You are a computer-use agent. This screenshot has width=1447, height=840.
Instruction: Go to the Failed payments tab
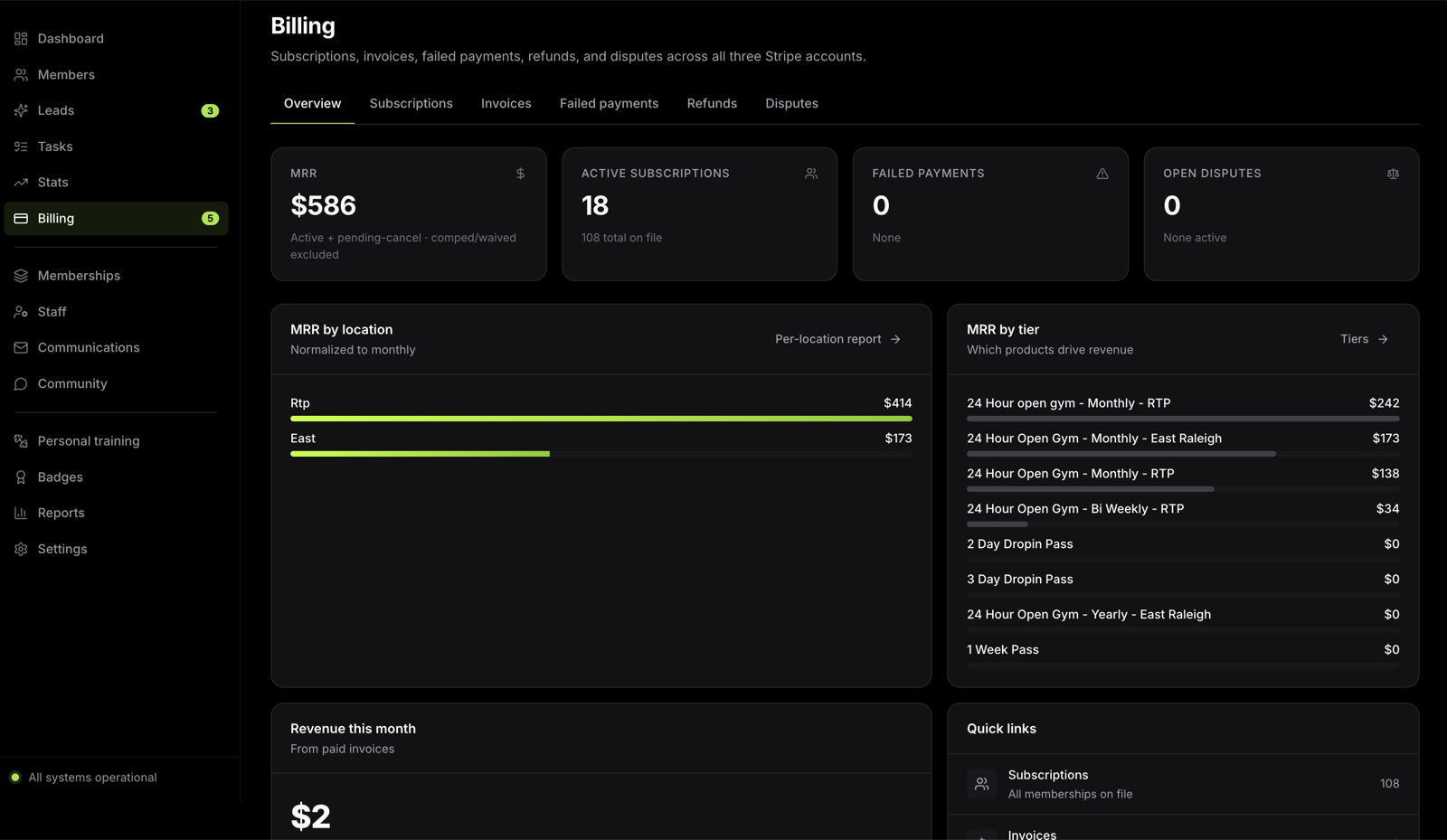pos(609,104)
